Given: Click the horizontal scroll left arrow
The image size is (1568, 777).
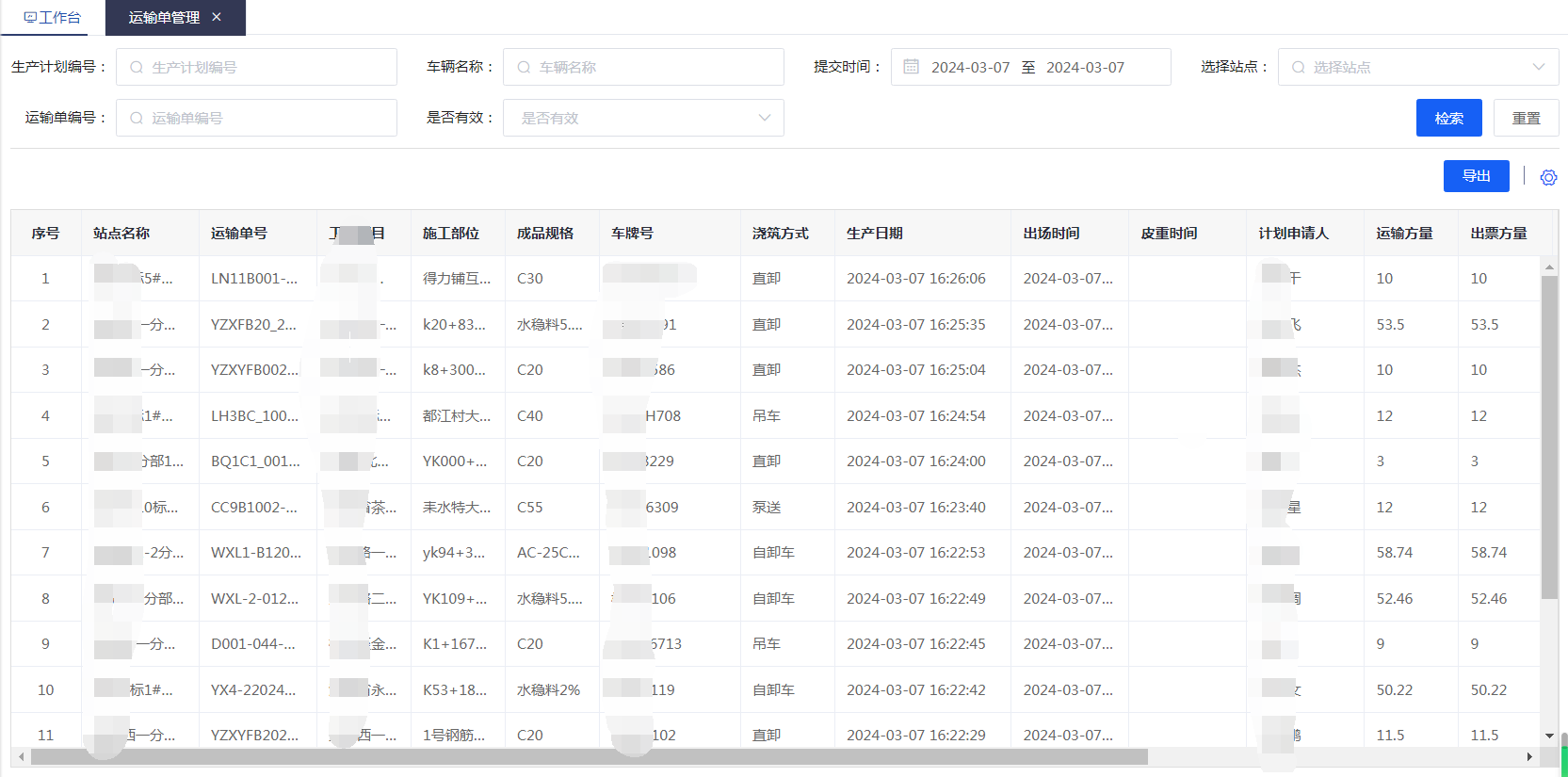Looking at the screenshot, I should 22,756.
